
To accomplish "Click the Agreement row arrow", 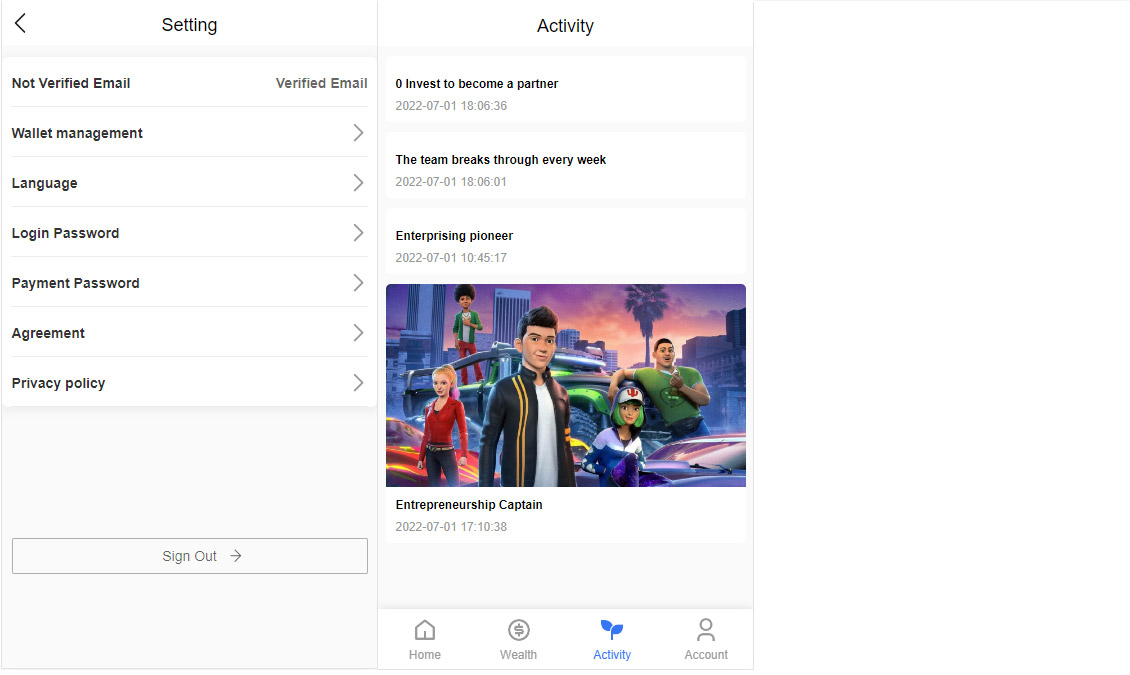I will 358,333.
